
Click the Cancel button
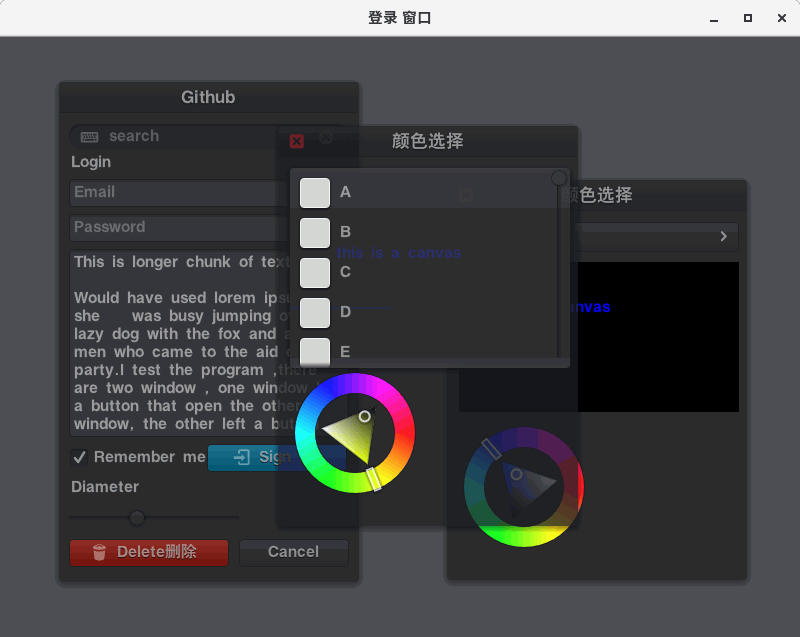[x=294, y=552]
